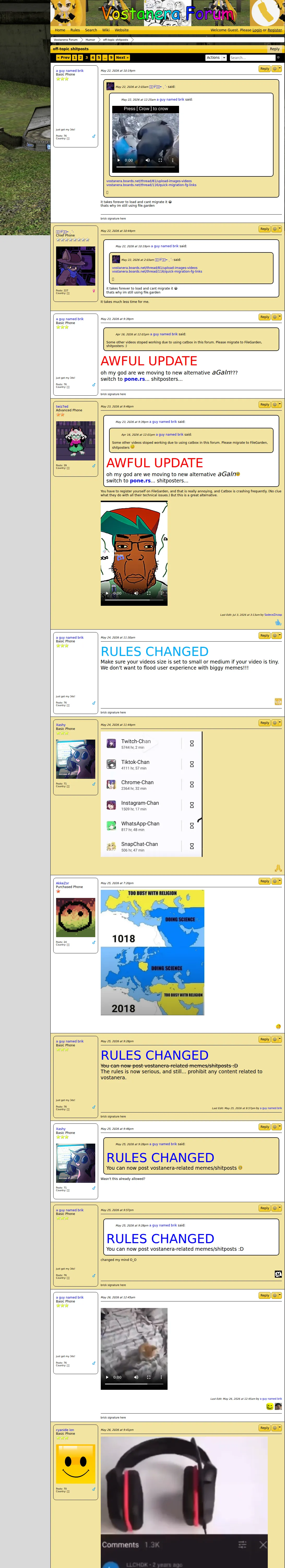Open gear options for May 24 11:30am post
The width and height of the screenshot is (285, 1568).
click(276, 636)
